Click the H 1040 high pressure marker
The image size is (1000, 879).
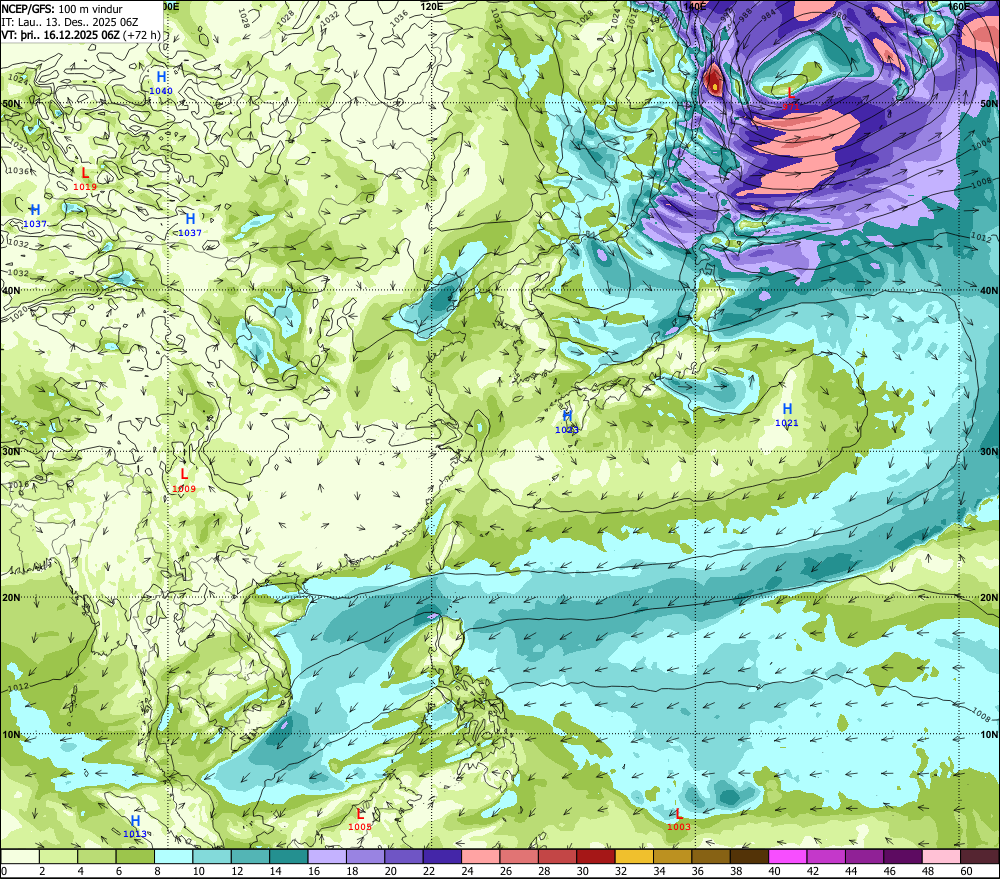point(161,83)
